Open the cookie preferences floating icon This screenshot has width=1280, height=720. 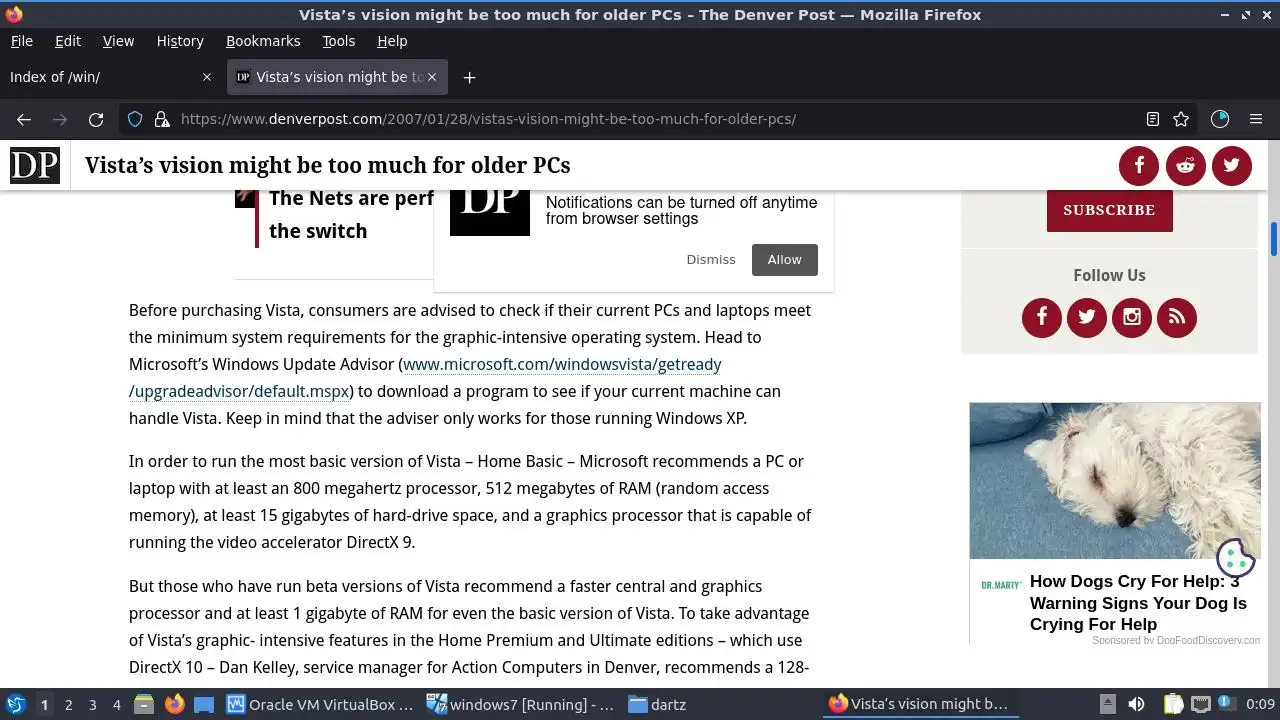[1235, 557]
